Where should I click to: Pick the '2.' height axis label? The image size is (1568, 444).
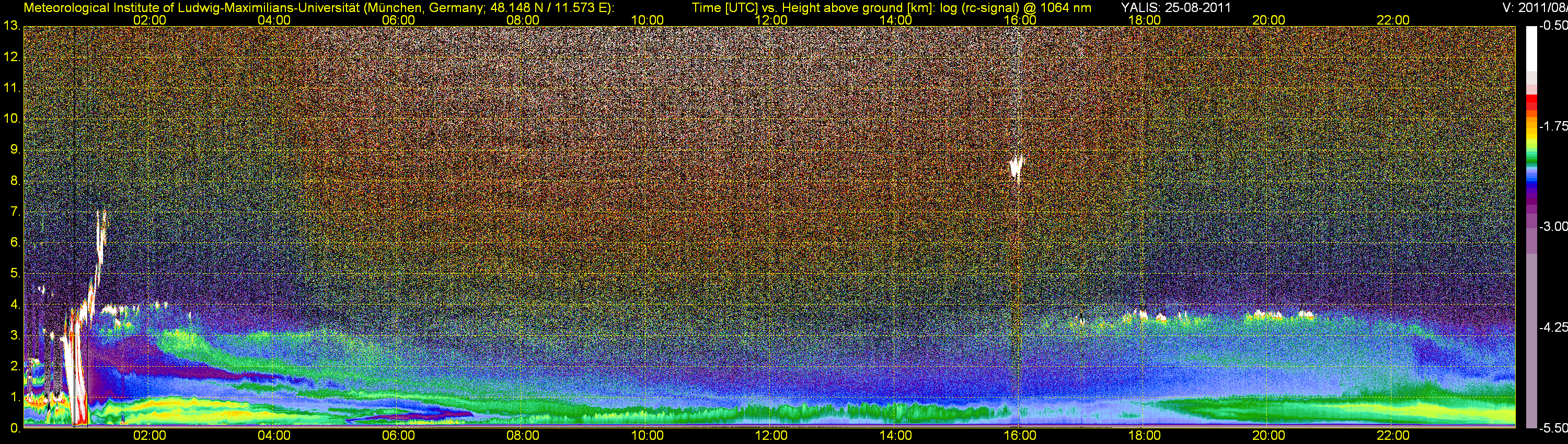[x=16, y=366]
